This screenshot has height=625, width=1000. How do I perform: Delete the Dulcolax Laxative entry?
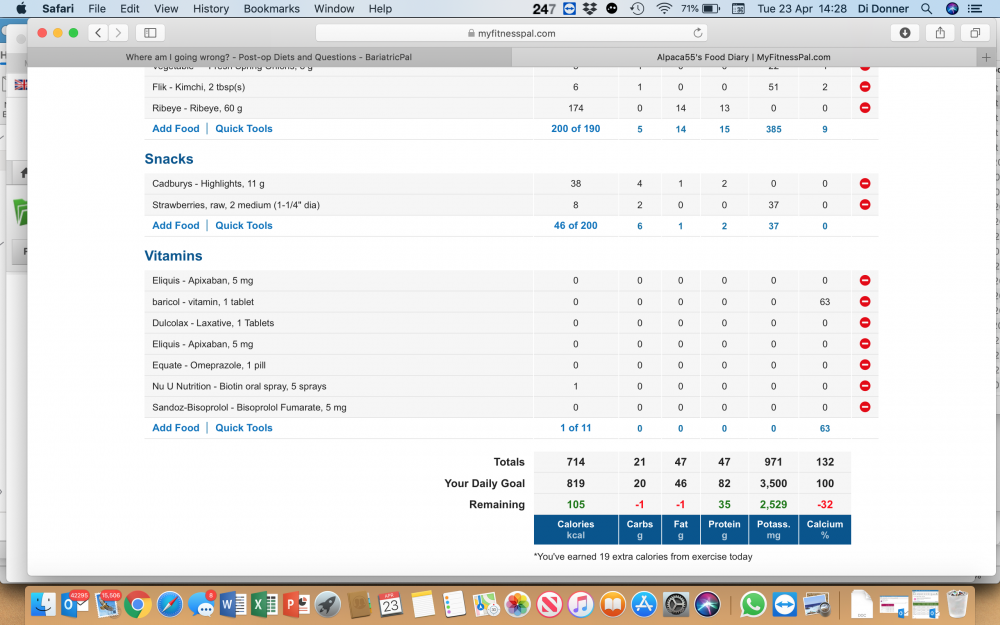tap(865, 323)
